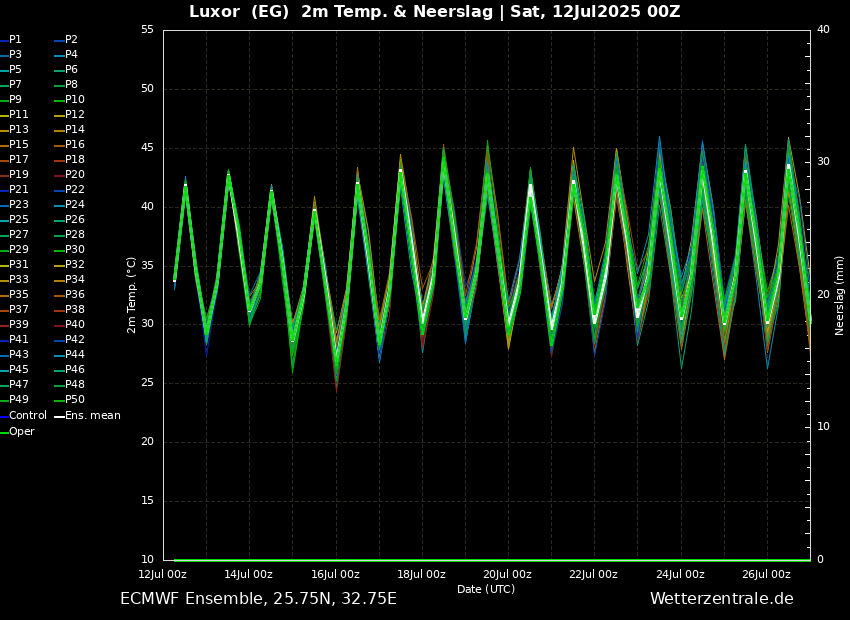Click the 26Jul 00z date label
The image size is (850, 620).
point(766,574)
